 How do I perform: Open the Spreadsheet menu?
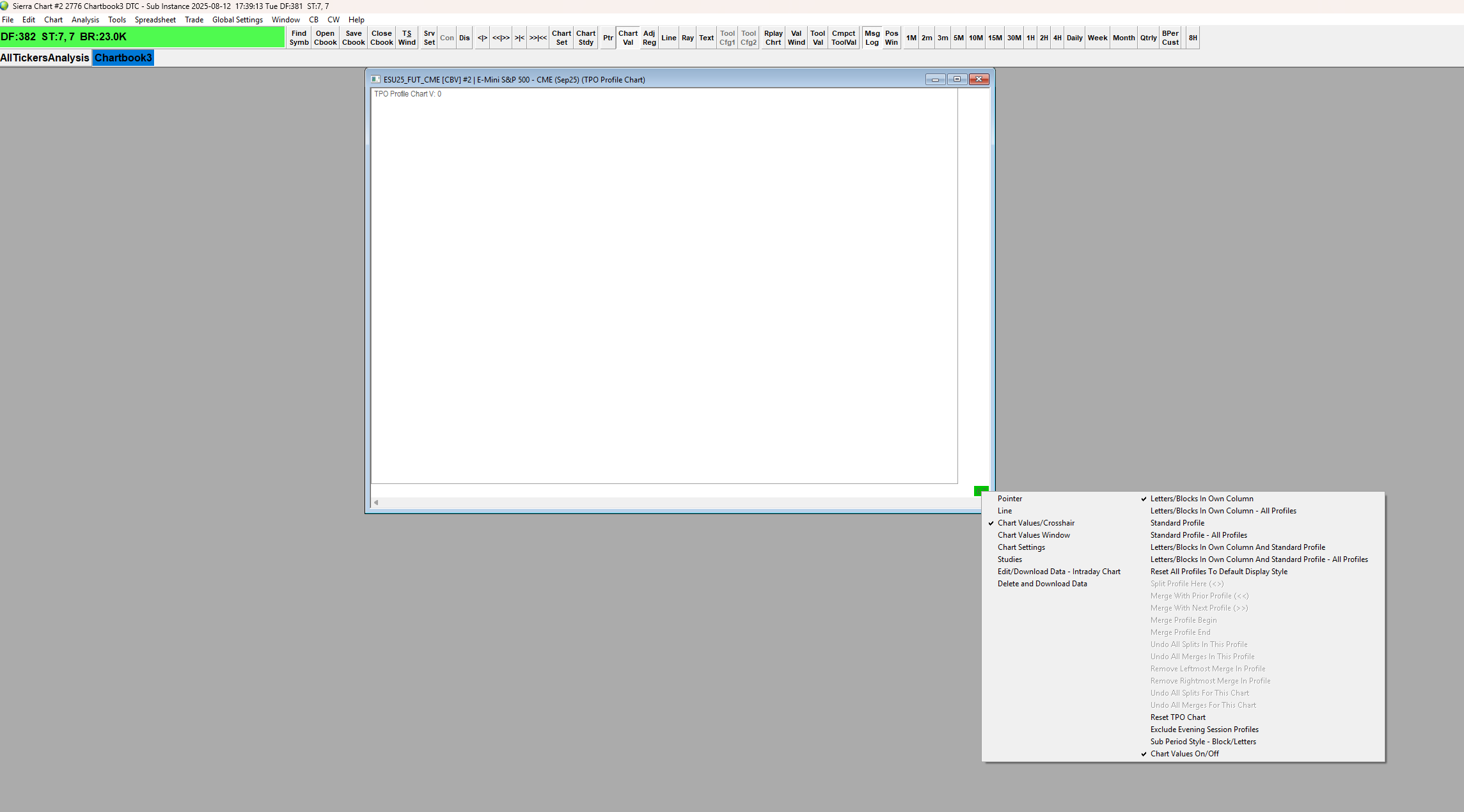click(155, 20)
